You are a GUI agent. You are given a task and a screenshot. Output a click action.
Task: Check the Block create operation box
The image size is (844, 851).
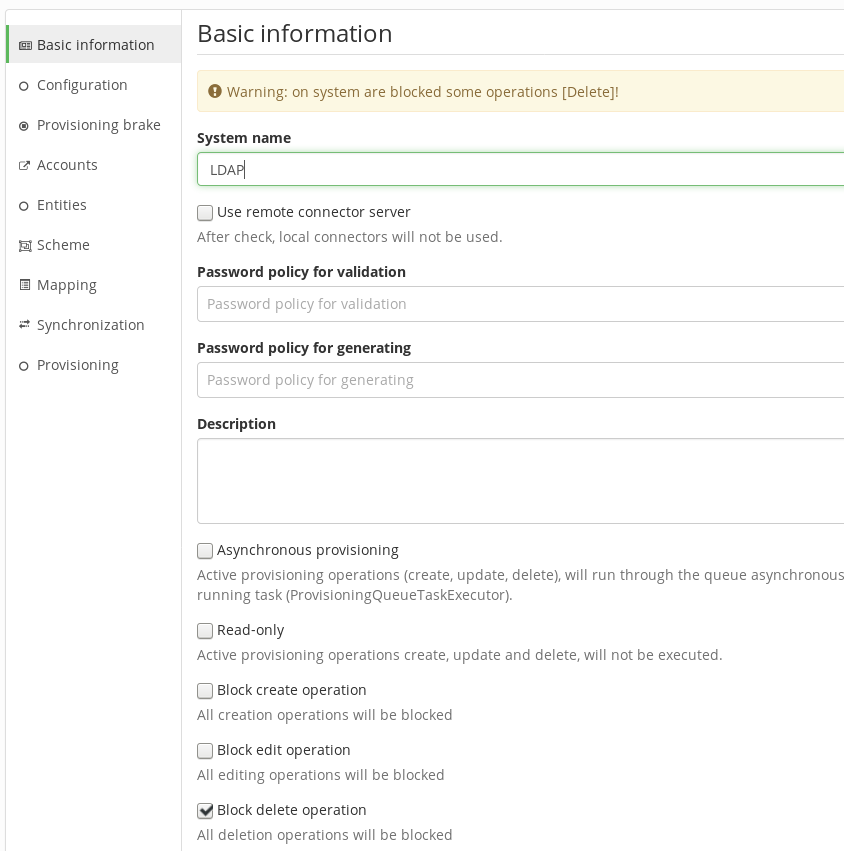click(x=205, y=691)
